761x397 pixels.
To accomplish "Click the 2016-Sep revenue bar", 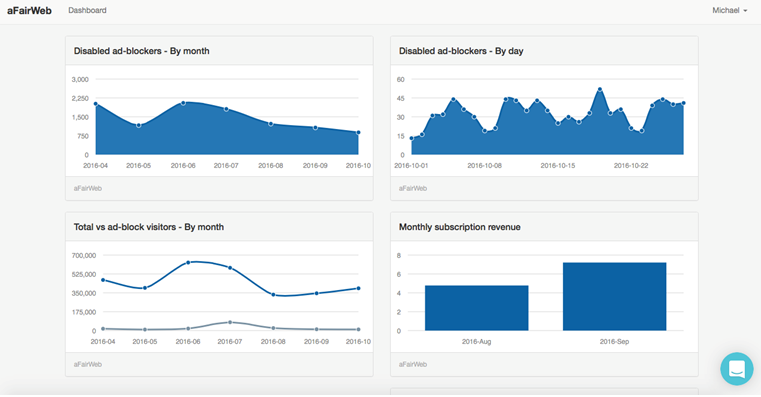I will [614, 297].
